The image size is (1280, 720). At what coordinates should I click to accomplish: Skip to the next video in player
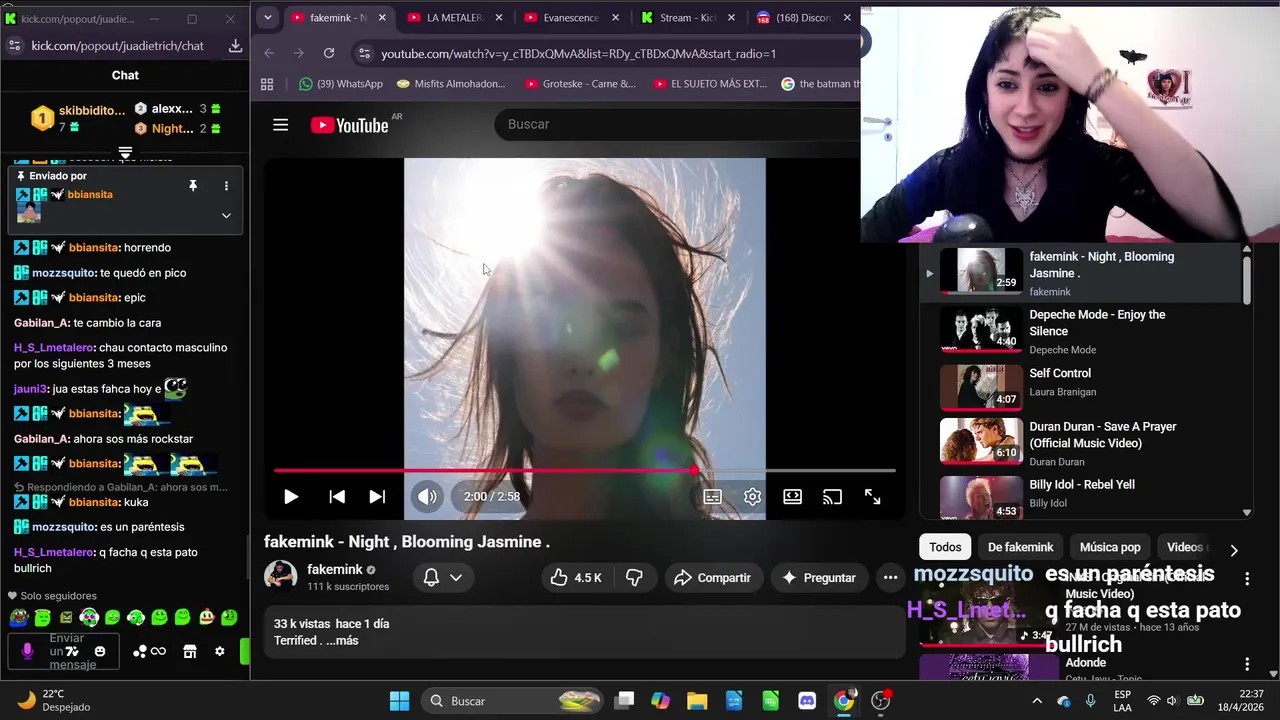377,496
